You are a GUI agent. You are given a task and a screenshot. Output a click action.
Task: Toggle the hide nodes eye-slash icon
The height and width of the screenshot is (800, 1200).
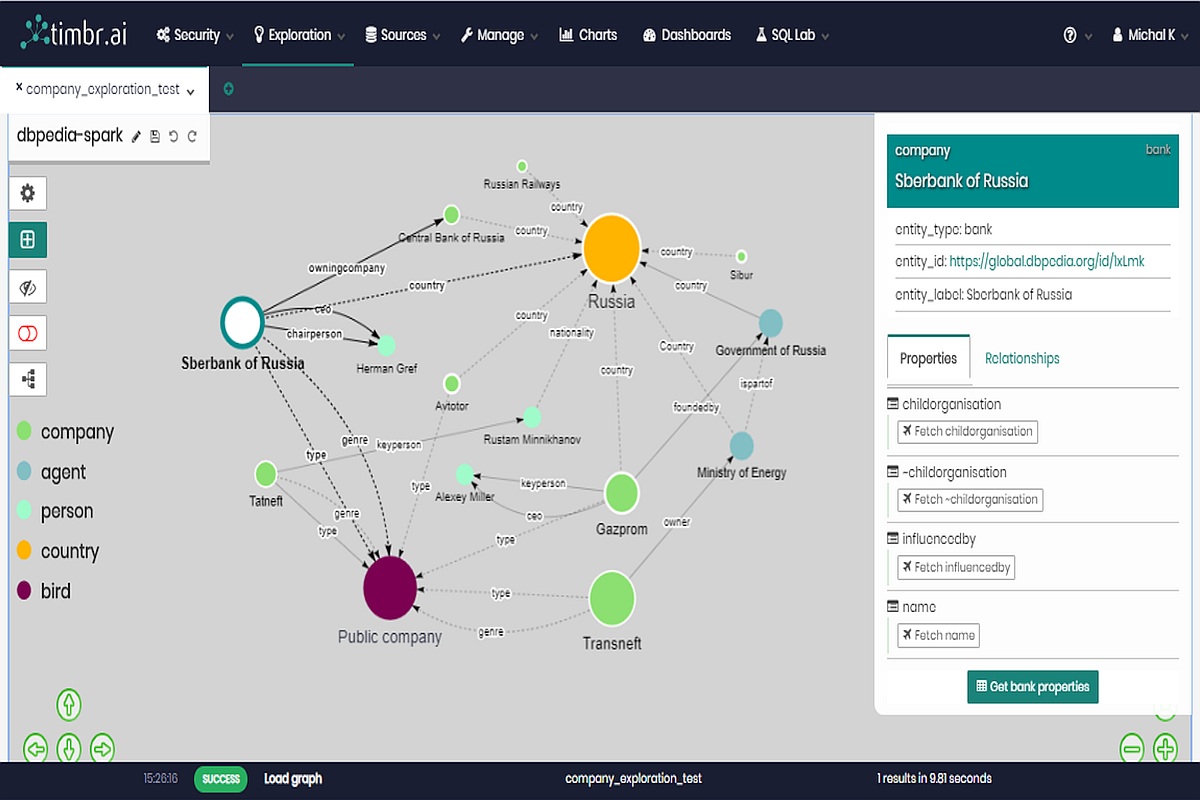click(28, 287)
